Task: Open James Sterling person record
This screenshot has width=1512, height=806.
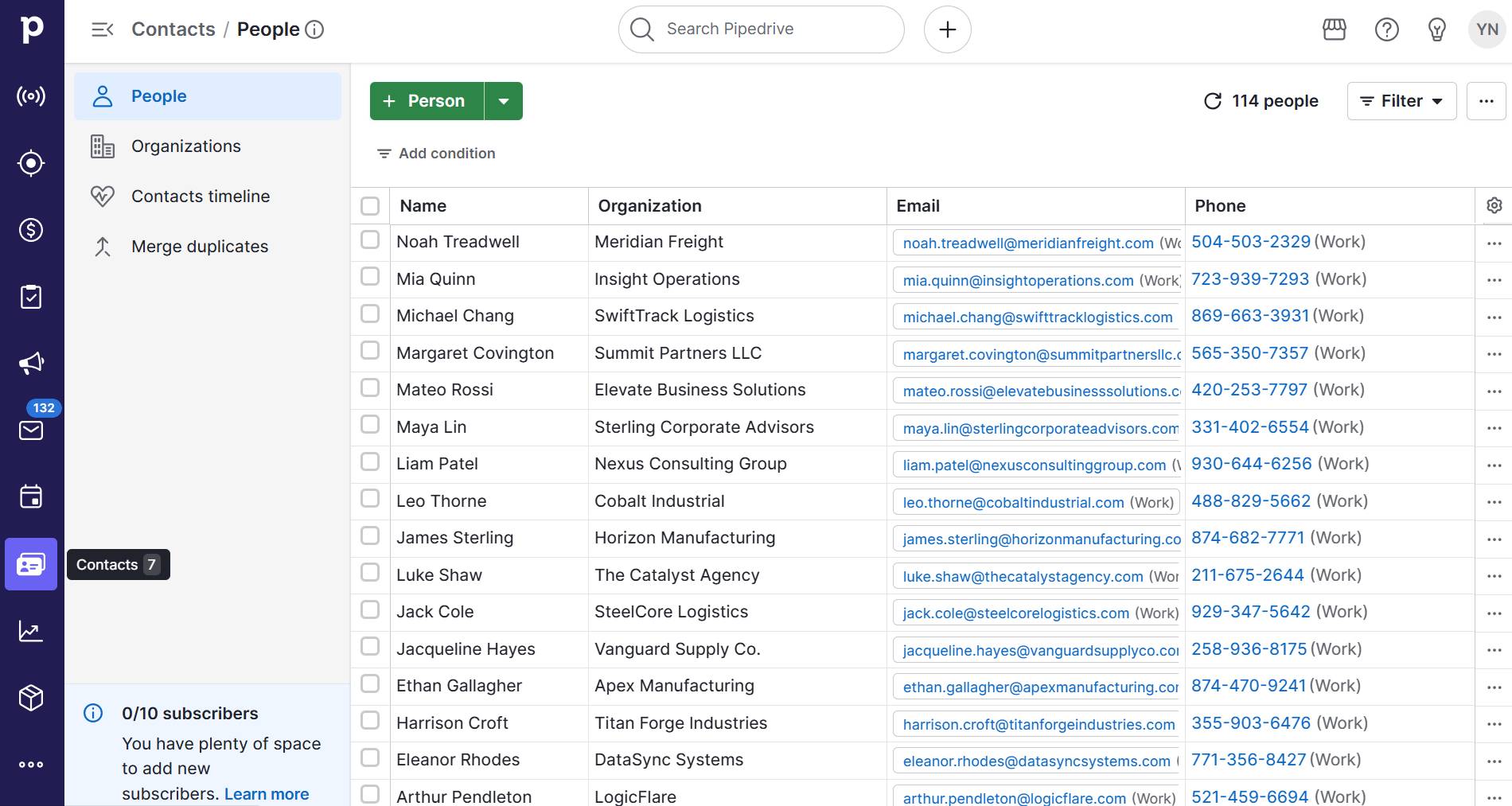Action: point(455,538)
